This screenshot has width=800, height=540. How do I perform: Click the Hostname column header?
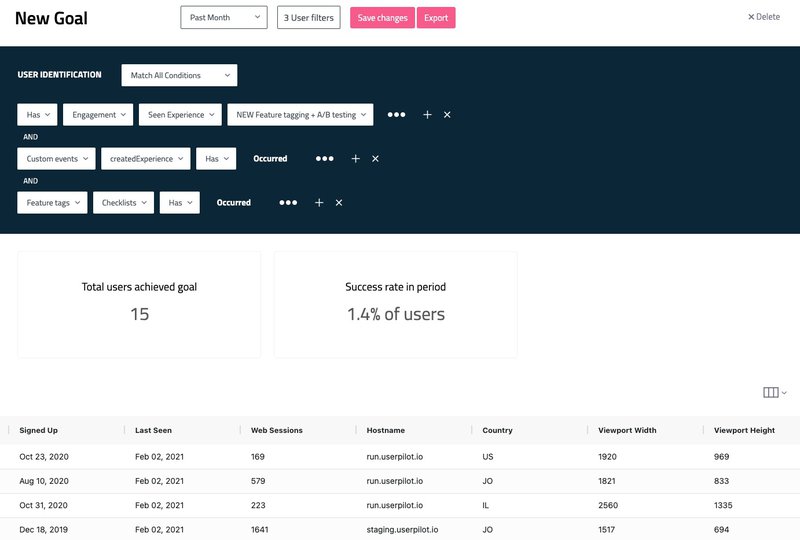pos(386,430)
